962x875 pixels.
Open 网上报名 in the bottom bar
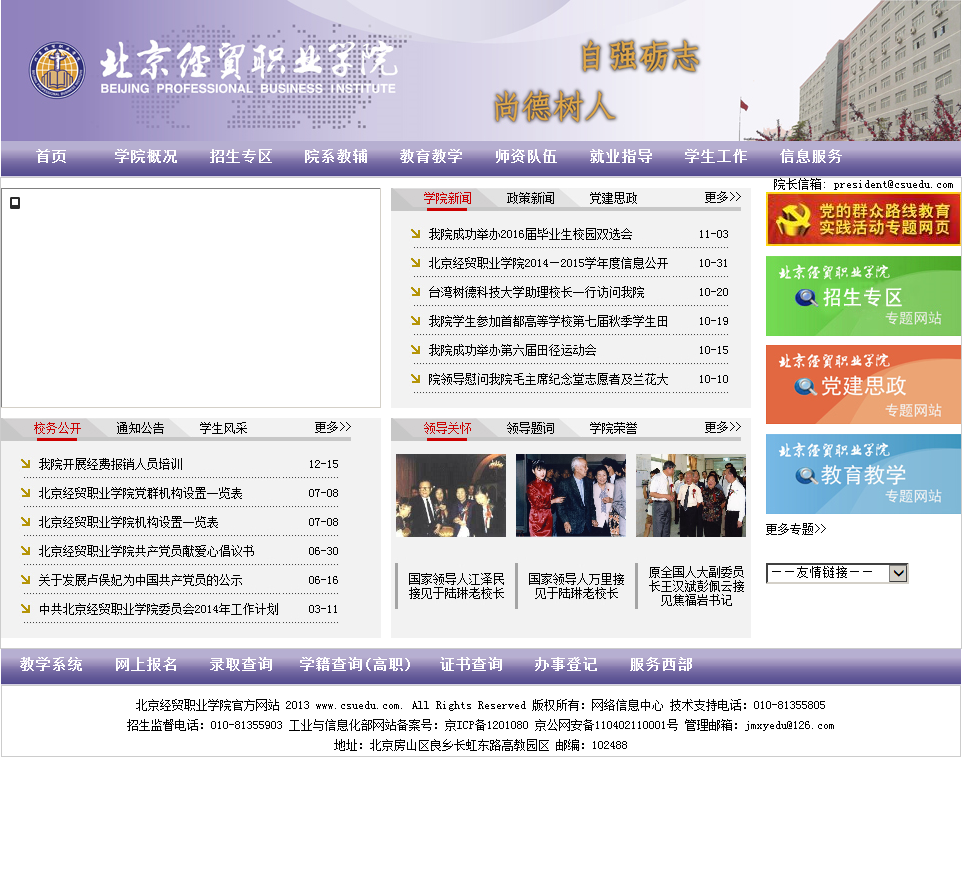click(x=146, y=665)
